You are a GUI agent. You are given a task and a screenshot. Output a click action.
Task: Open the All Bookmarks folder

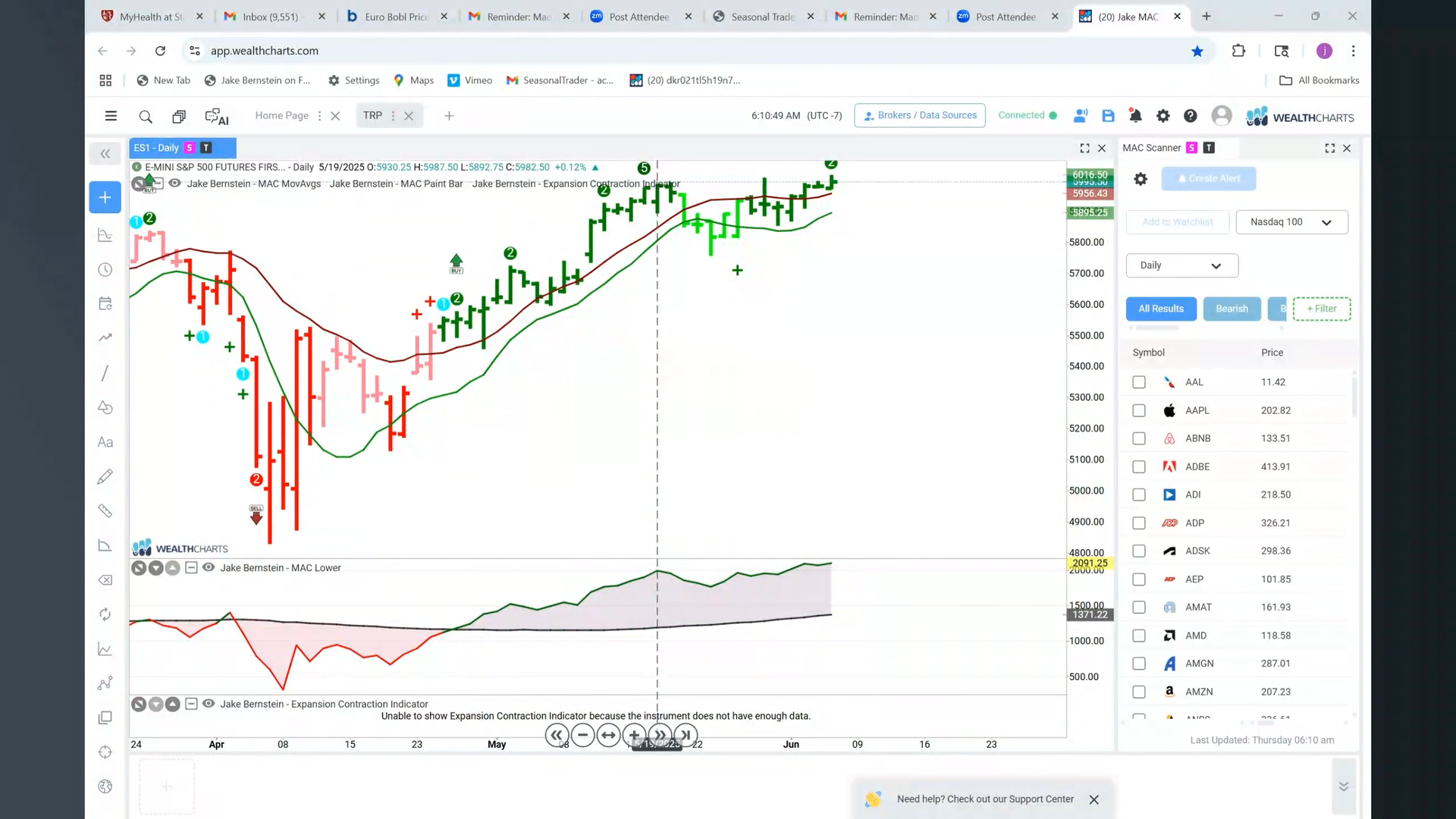[x=1319, y=80]
